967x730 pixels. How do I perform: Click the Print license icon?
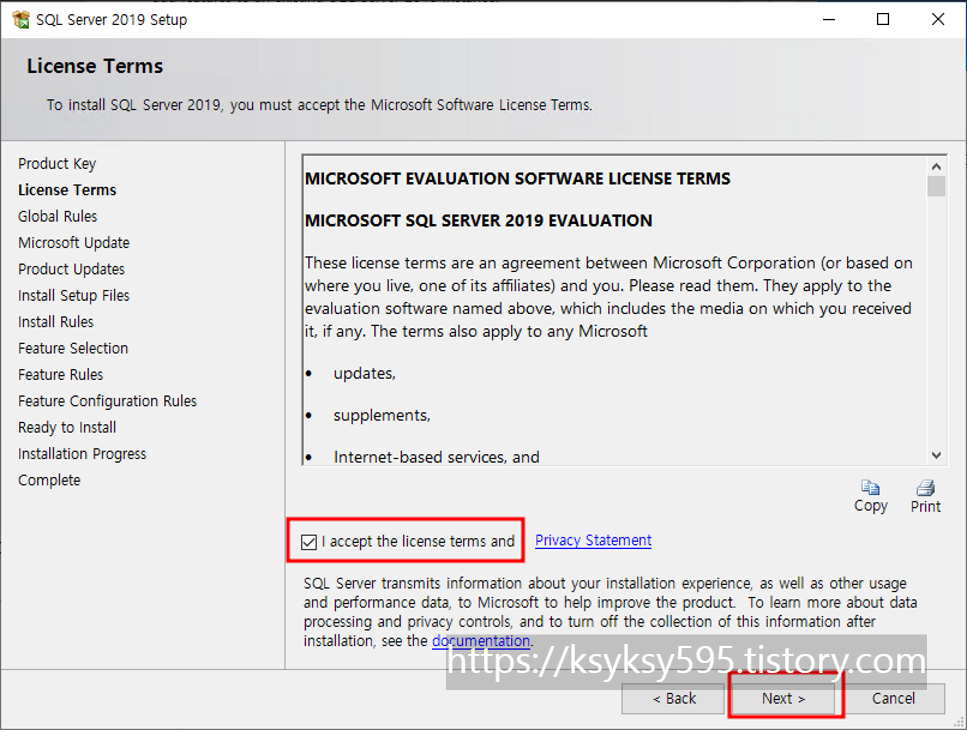[x=925, y=488]
